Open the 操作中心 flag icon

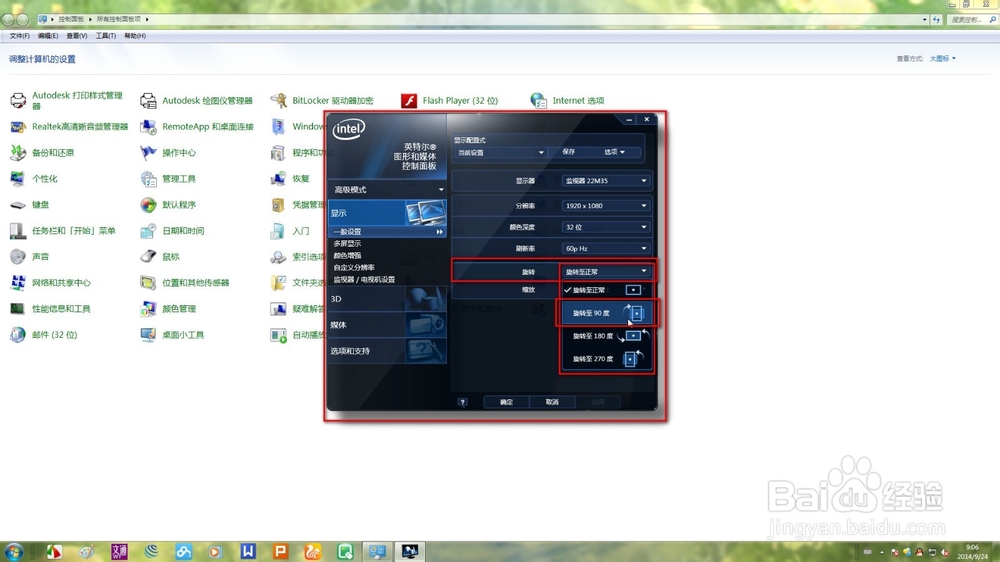(x=148, y=152)
